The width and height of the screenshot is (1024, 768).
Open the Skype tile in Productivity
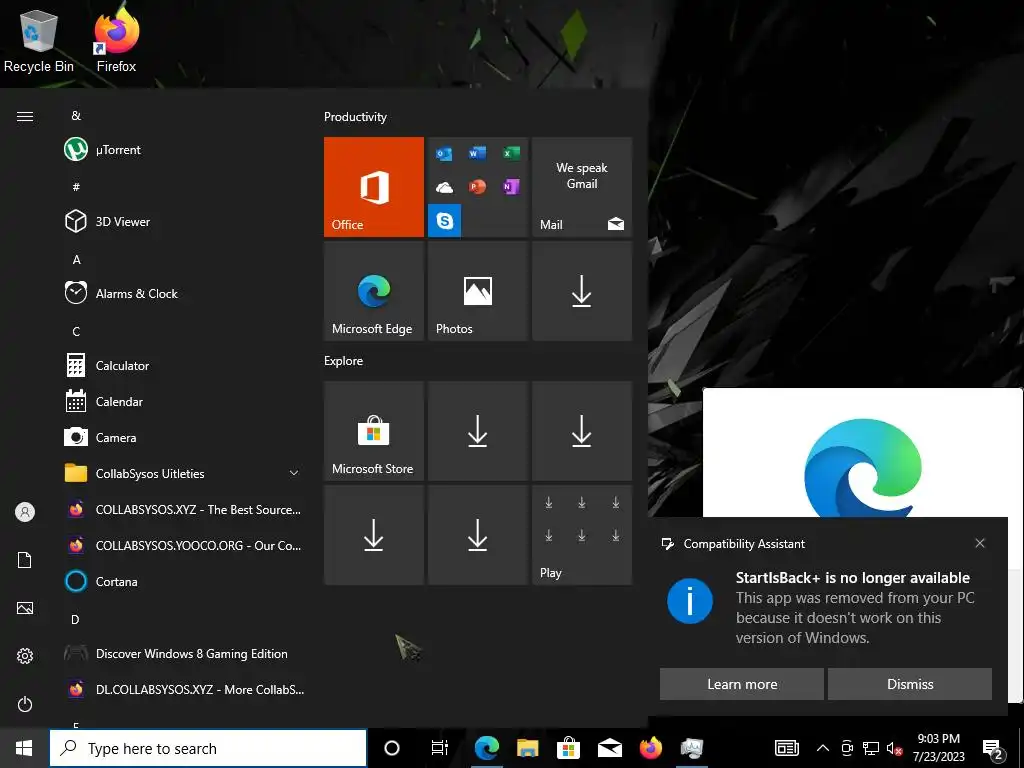coord(445,221)
